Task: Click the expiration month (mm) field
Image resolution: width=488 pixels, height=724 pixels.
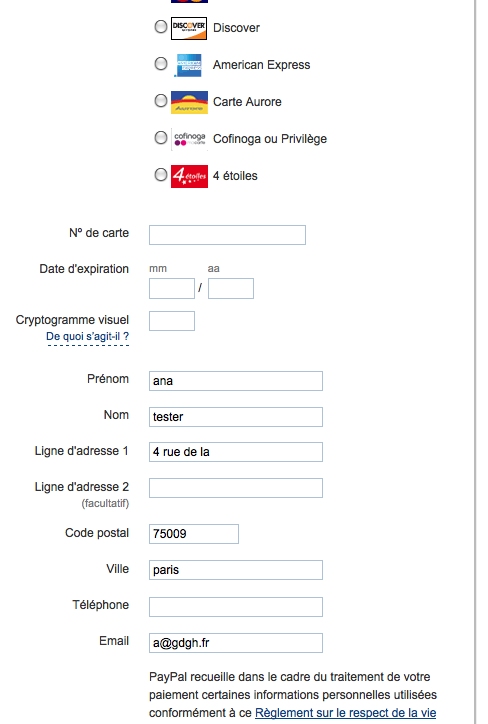Action: coord(172,289)
